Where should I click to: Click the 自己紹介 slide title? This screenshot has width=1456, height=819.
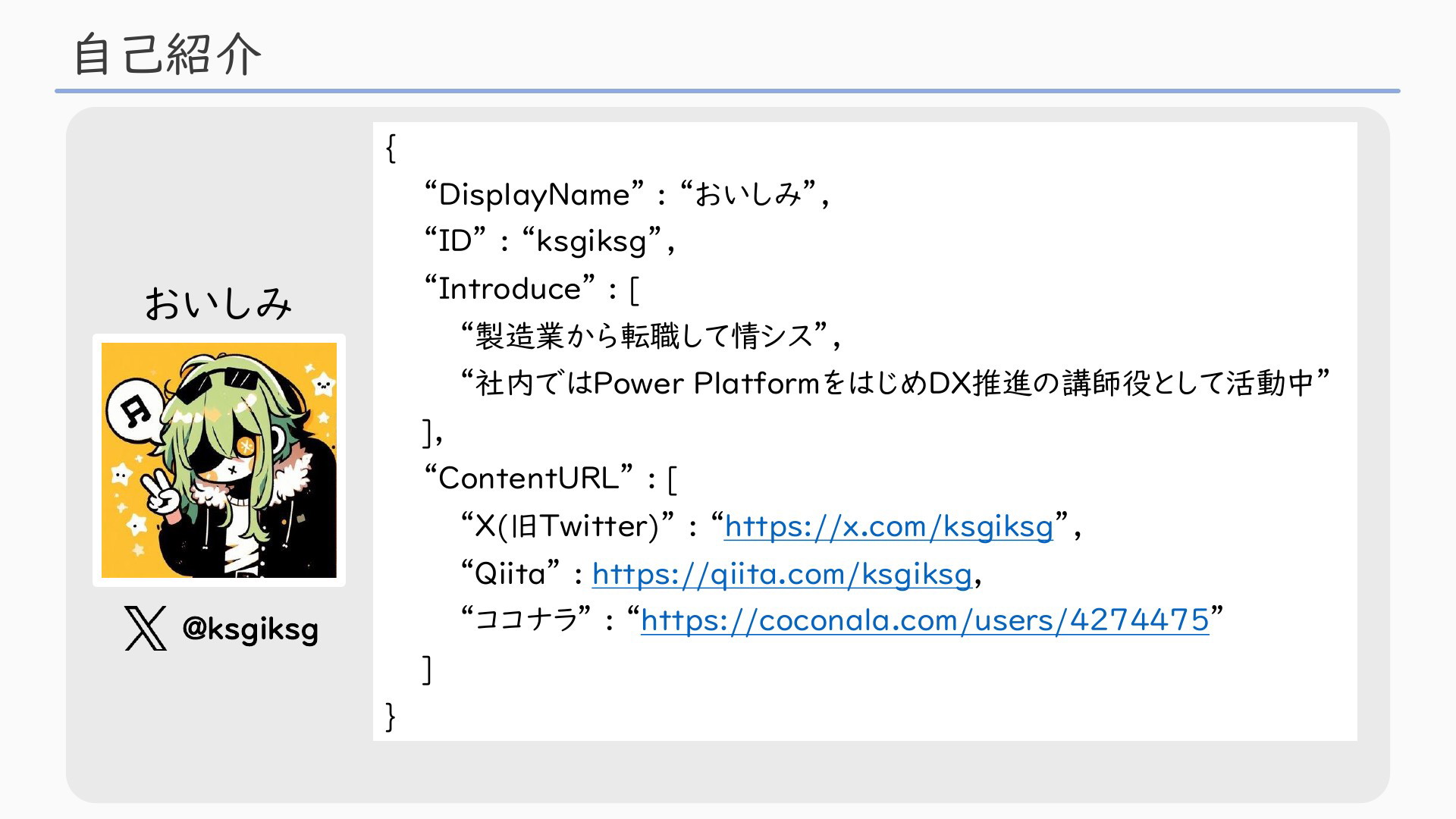[167, 55]
